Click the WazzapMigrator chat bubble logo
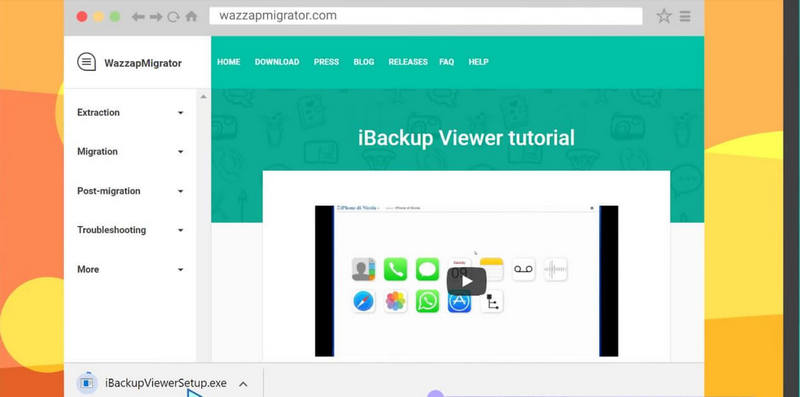 pyautogui.click(x=86, y=62)
